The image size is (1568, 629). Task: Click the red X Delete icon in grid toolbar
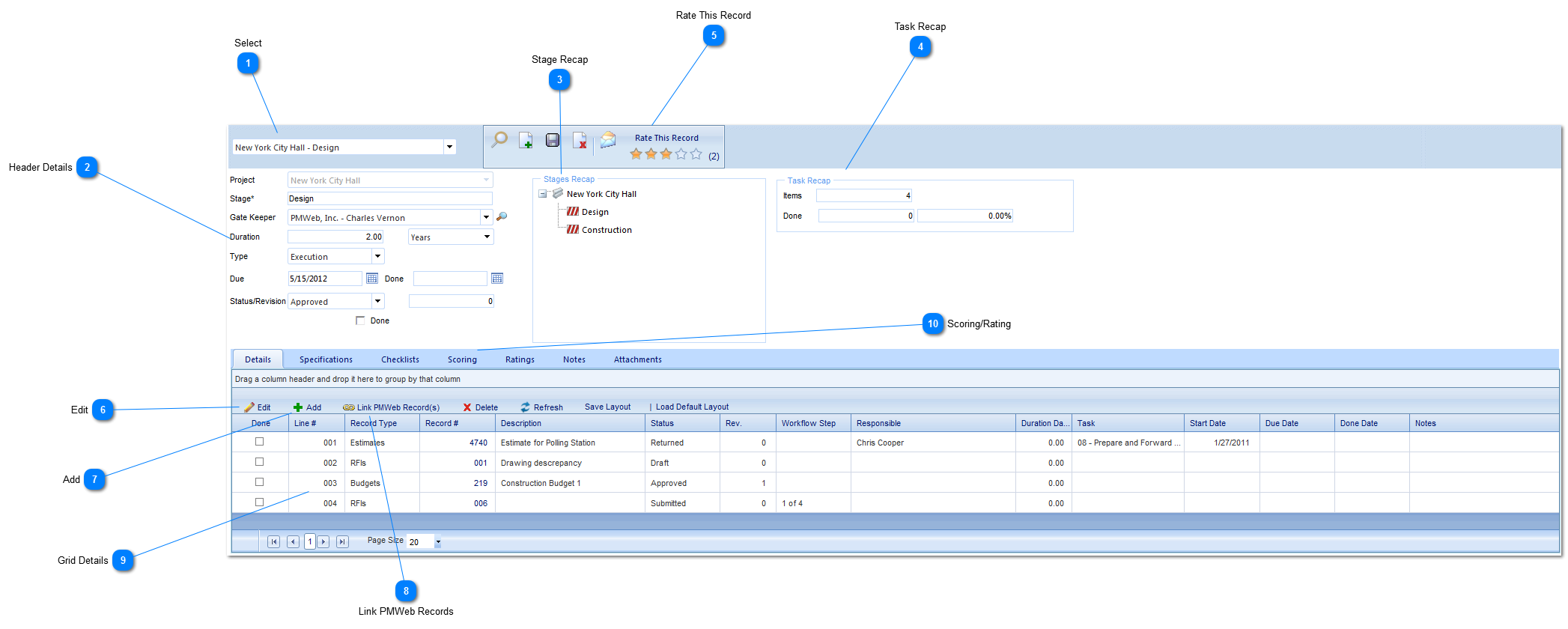tap(467, 407)
